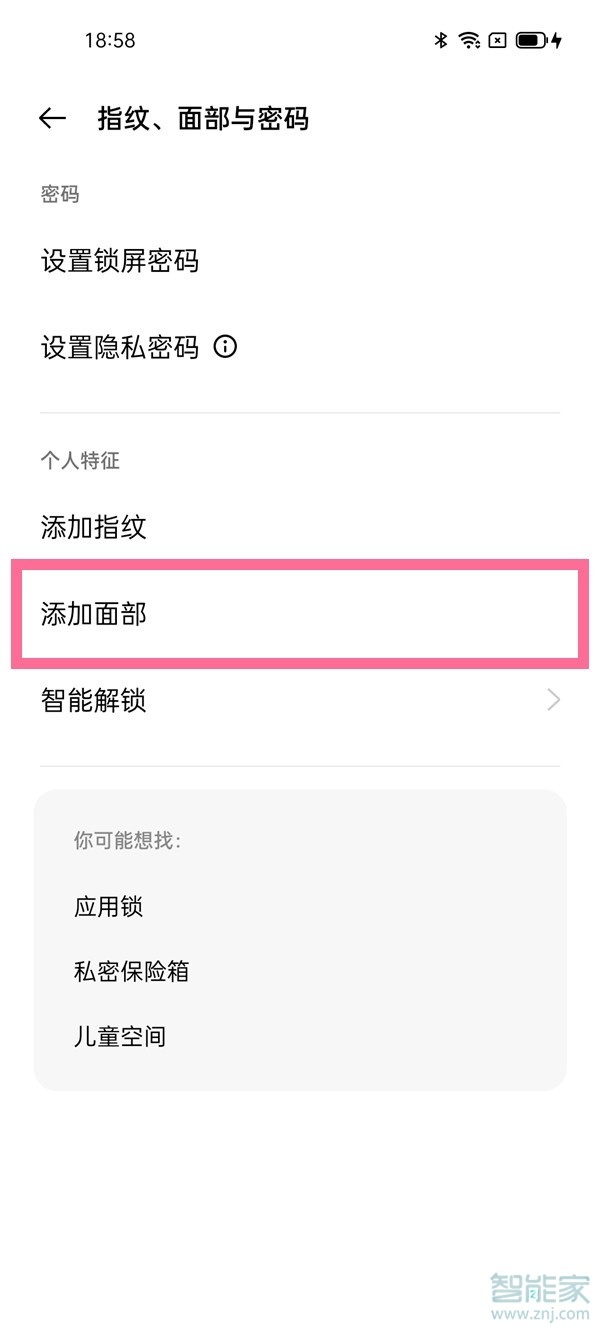
Task: Tap the highlighted 添加面部 option
Action: point(94,614)
